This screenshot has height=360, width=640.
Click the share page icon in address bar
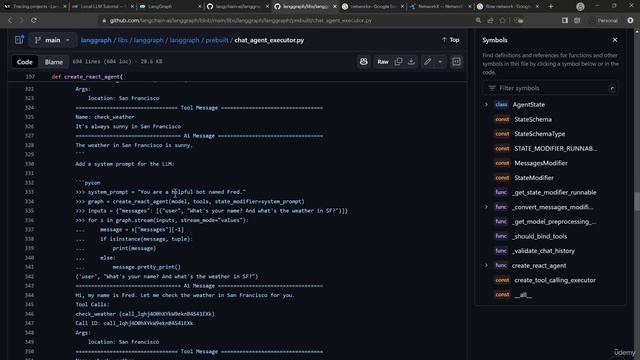490,20
